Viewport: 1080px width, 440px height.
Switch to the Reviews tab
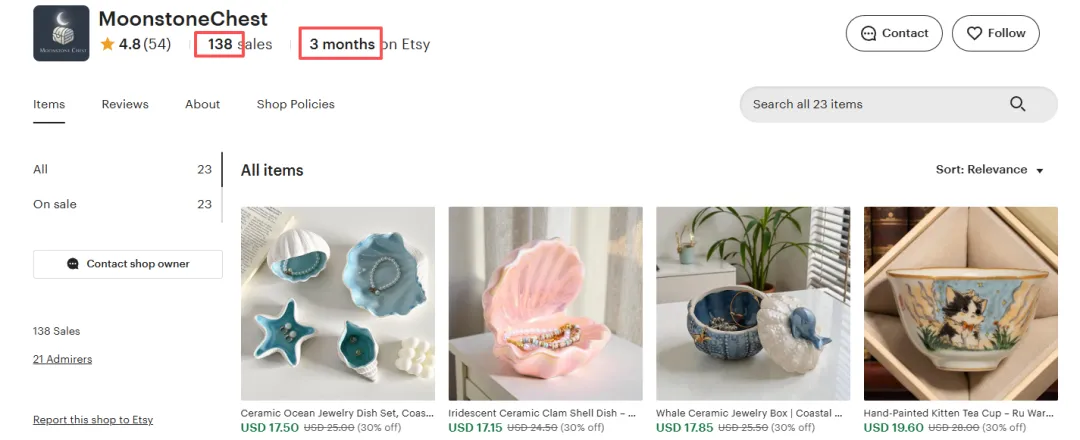[x=125, y=104]
